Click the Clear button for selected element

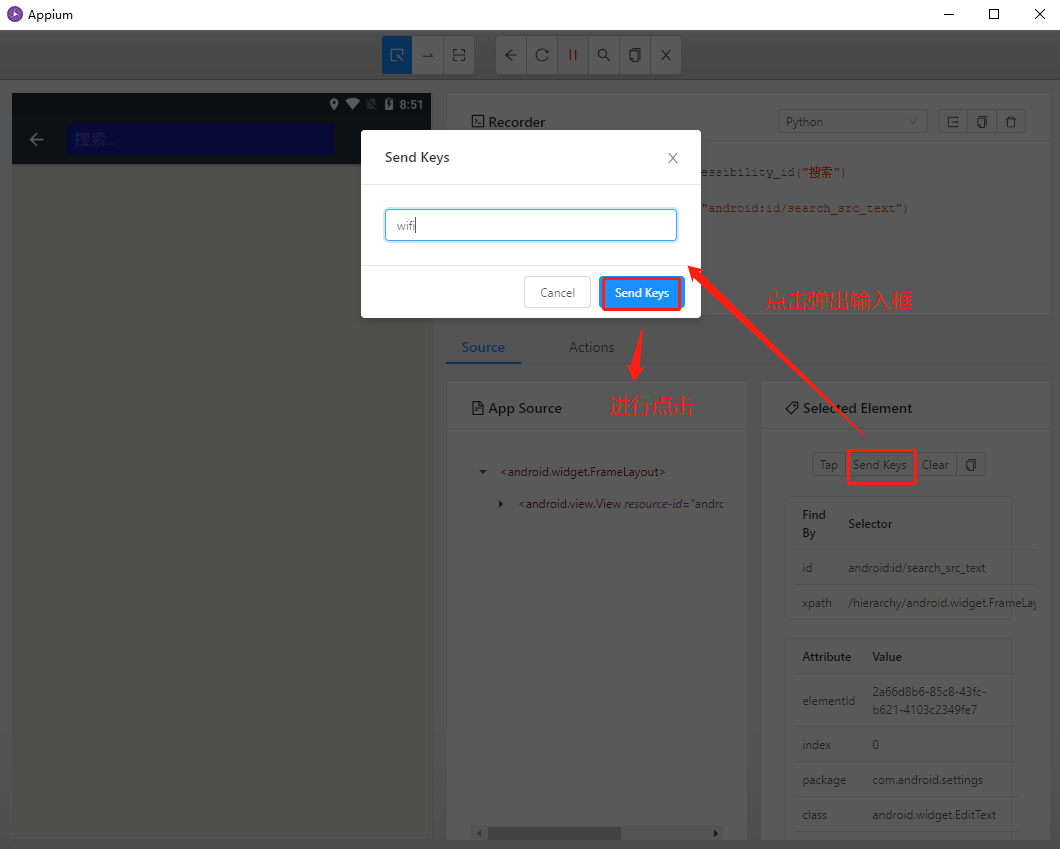click(935, 465)
